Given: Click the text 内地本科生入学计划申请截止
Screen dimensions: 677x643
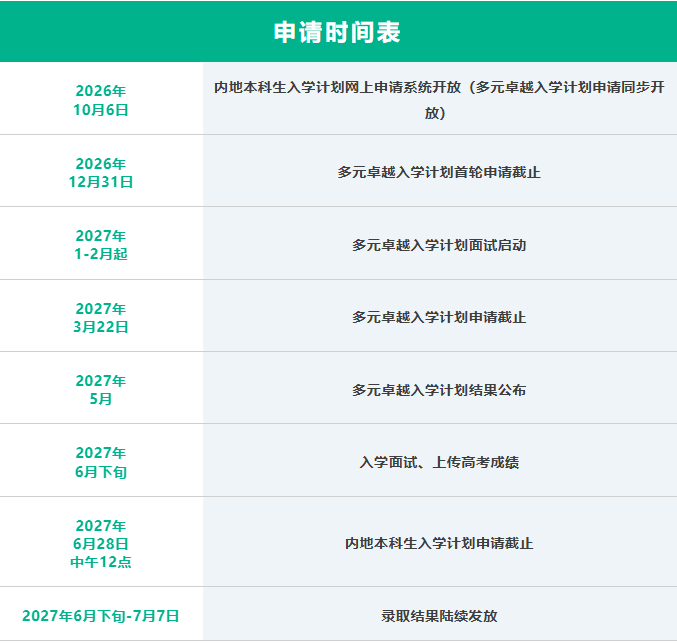Looking at the screenshot, I should 439,543.
